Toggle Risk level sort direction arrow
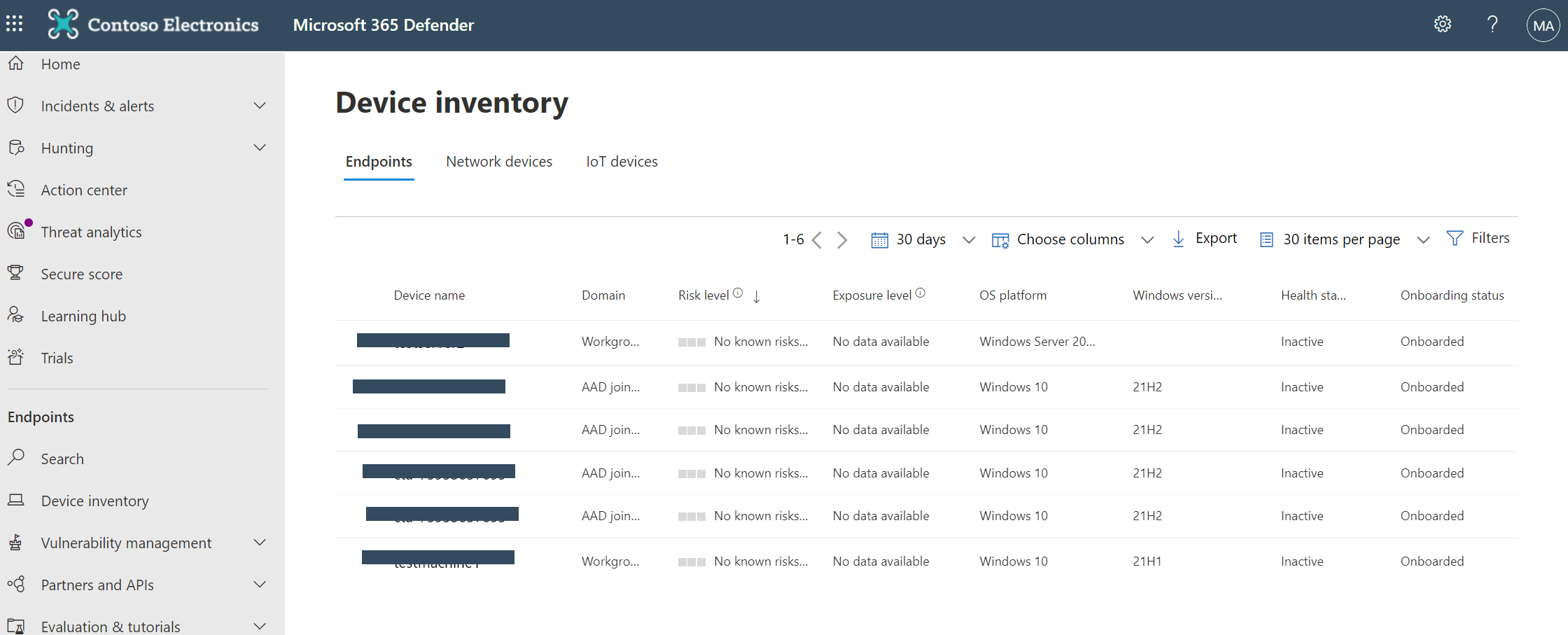 (757, 296)
